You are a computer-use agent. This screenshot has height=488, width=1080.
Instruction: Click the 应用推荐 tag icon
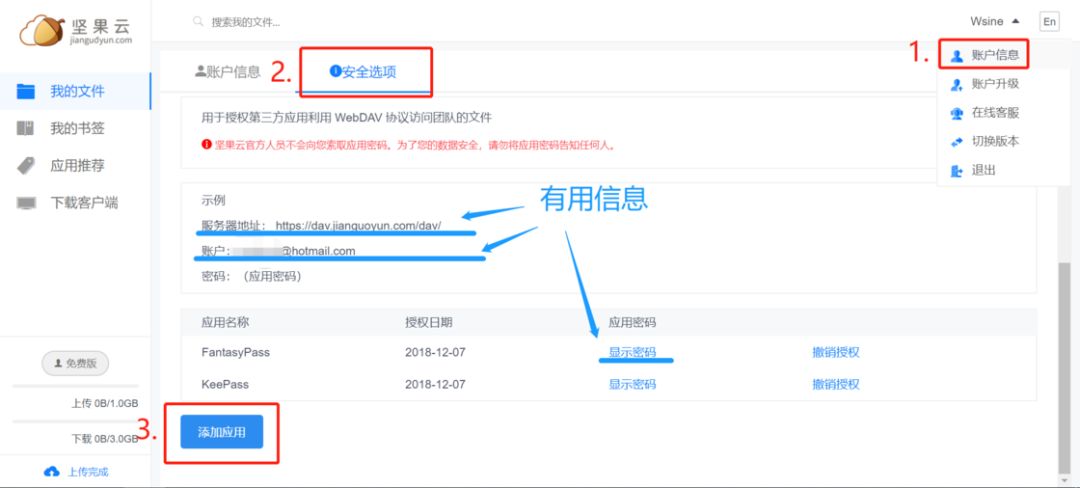tap(25, 166)
